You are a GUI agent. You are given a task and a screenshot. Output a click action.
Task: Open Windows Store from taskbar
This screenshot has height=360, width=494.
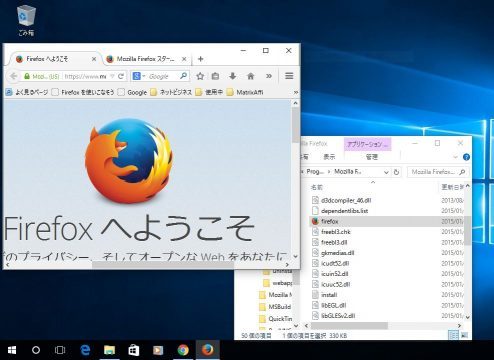click(134, 350)
